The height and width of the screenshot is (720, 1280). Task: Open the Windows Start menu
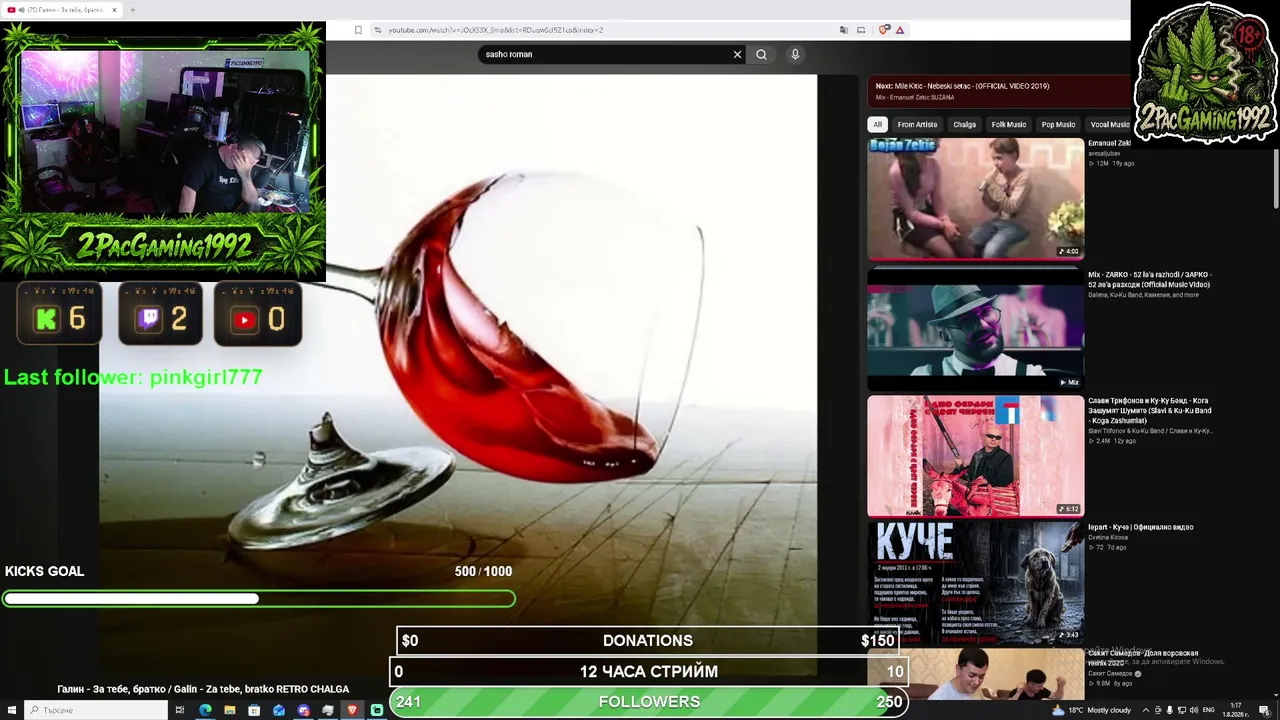point(11,710)
